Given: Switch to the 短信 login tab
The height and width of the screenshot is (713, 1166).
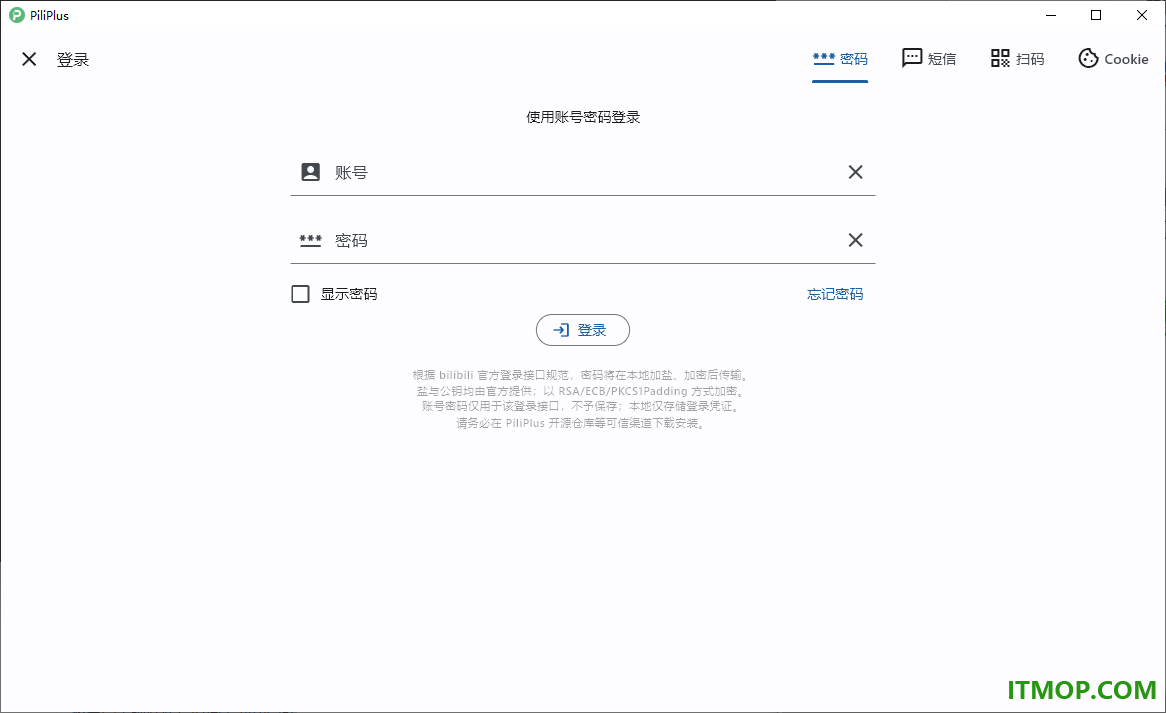Looking at the screenshot, I should (929, 59).
